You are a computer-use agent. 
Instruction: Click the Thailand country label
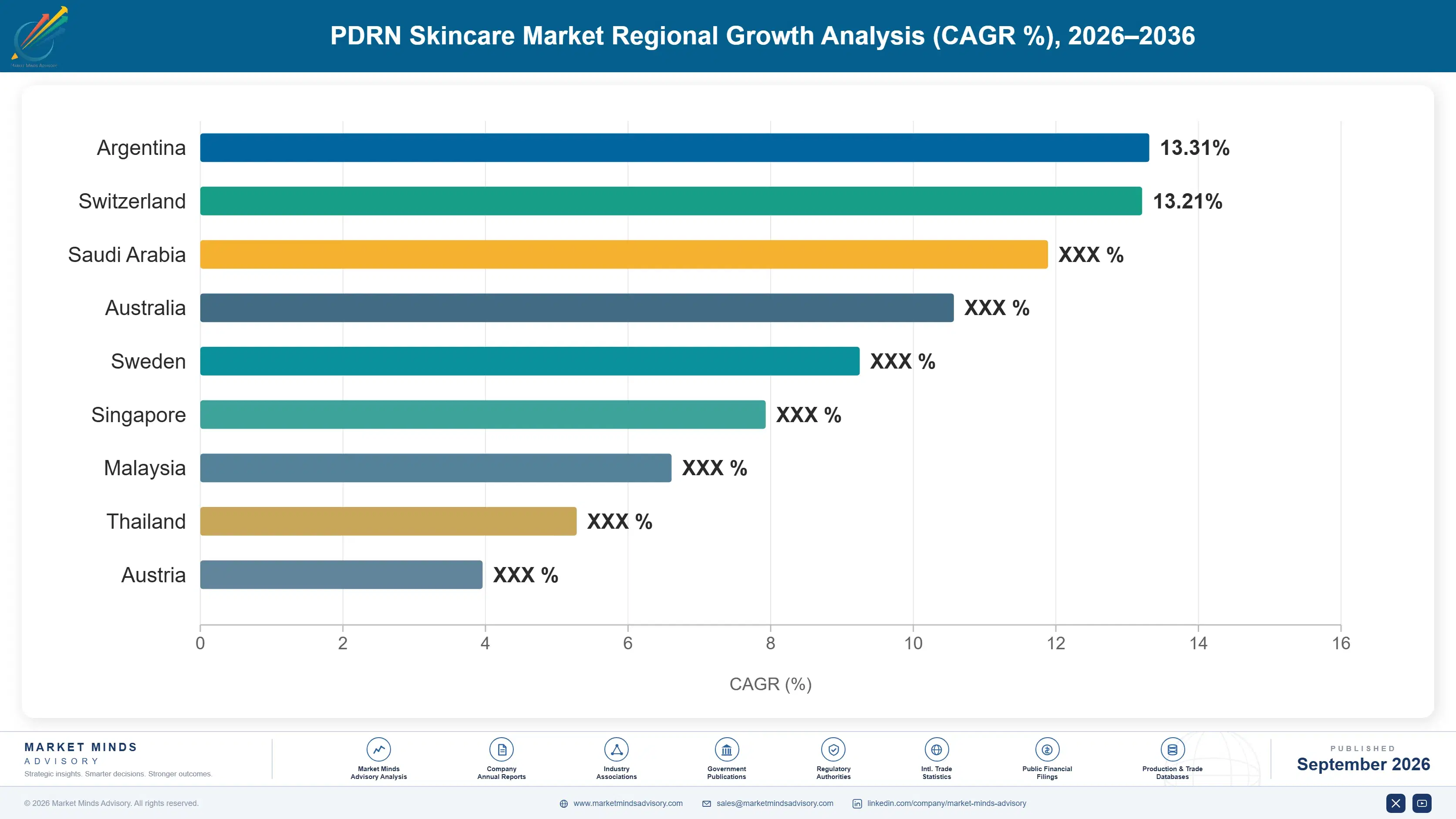(x=146, y=521)
